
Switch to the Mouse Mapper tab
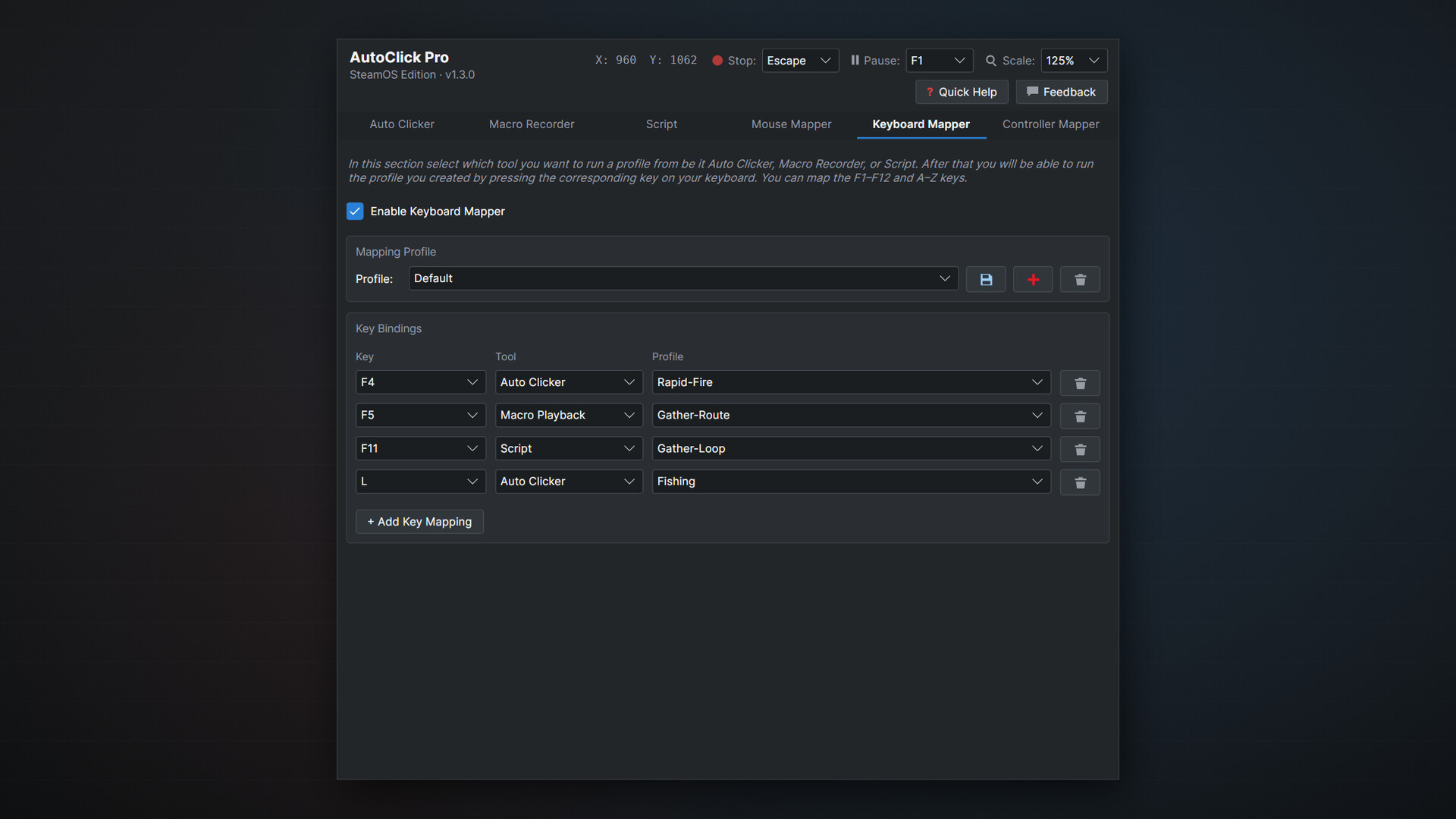click(791, 124)
